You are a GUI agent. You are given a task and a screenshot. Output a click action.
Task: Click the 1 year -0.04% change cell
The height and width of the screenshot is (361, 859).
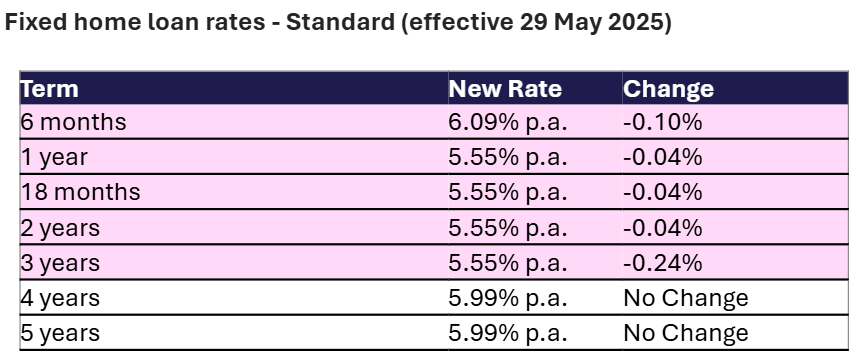click(735, 157)
